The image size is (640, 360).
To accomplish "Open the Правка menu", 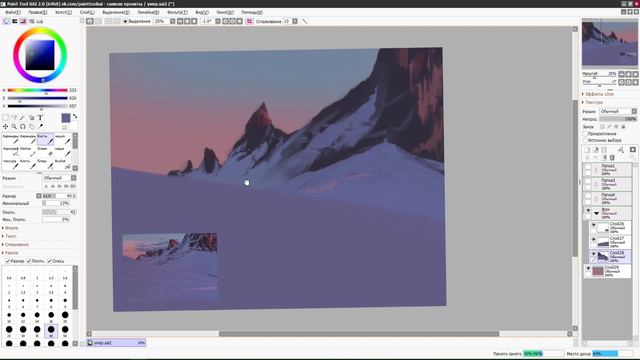I will [38, 12].
